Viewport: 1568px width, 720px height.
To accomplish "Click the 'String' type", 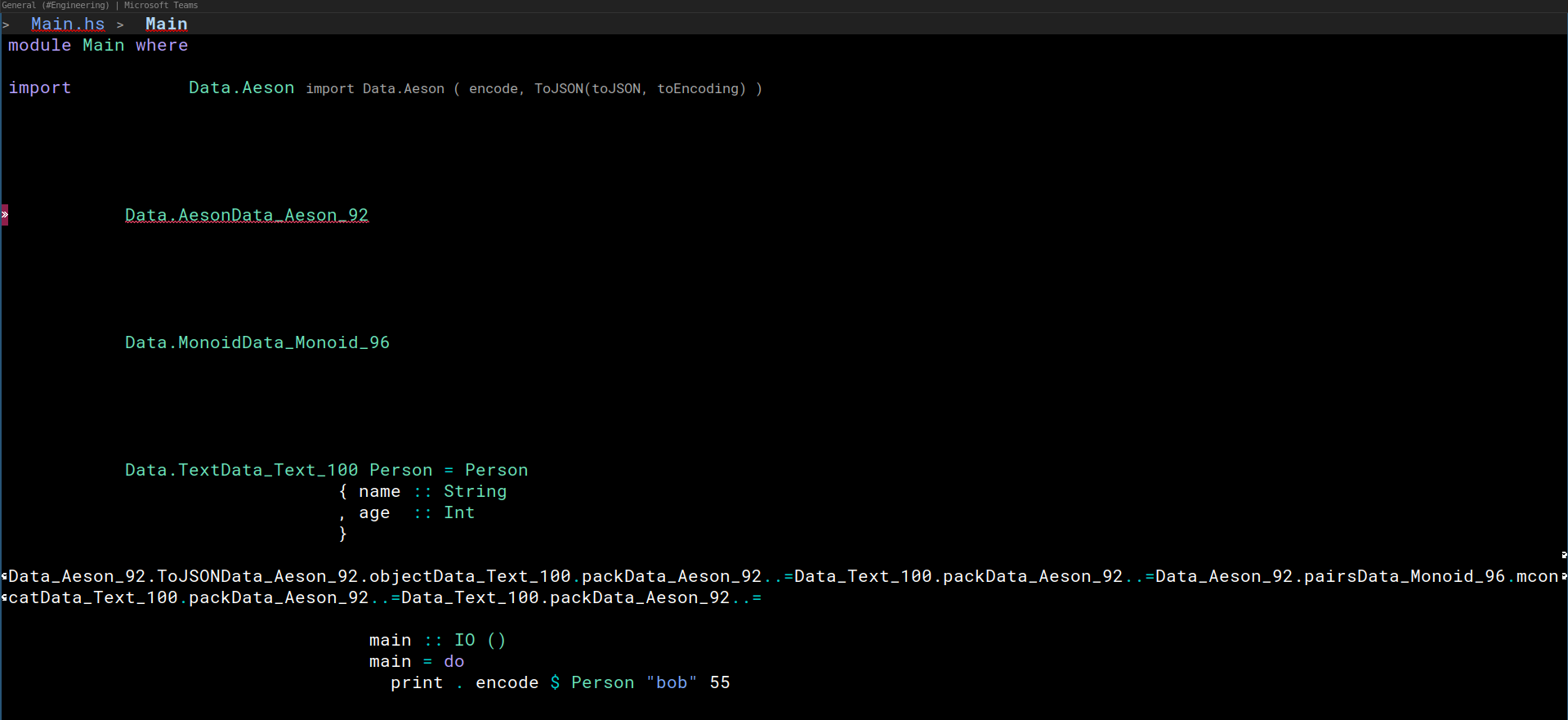I will (476, 492).
